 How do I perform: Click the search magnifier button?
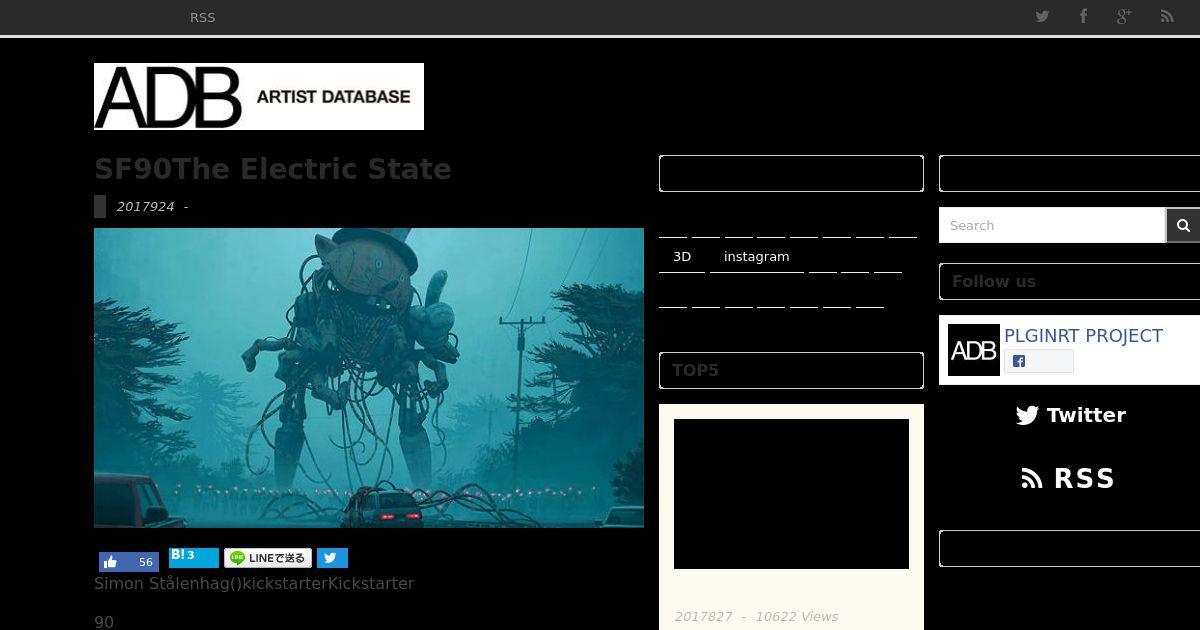coord(1183,225)
